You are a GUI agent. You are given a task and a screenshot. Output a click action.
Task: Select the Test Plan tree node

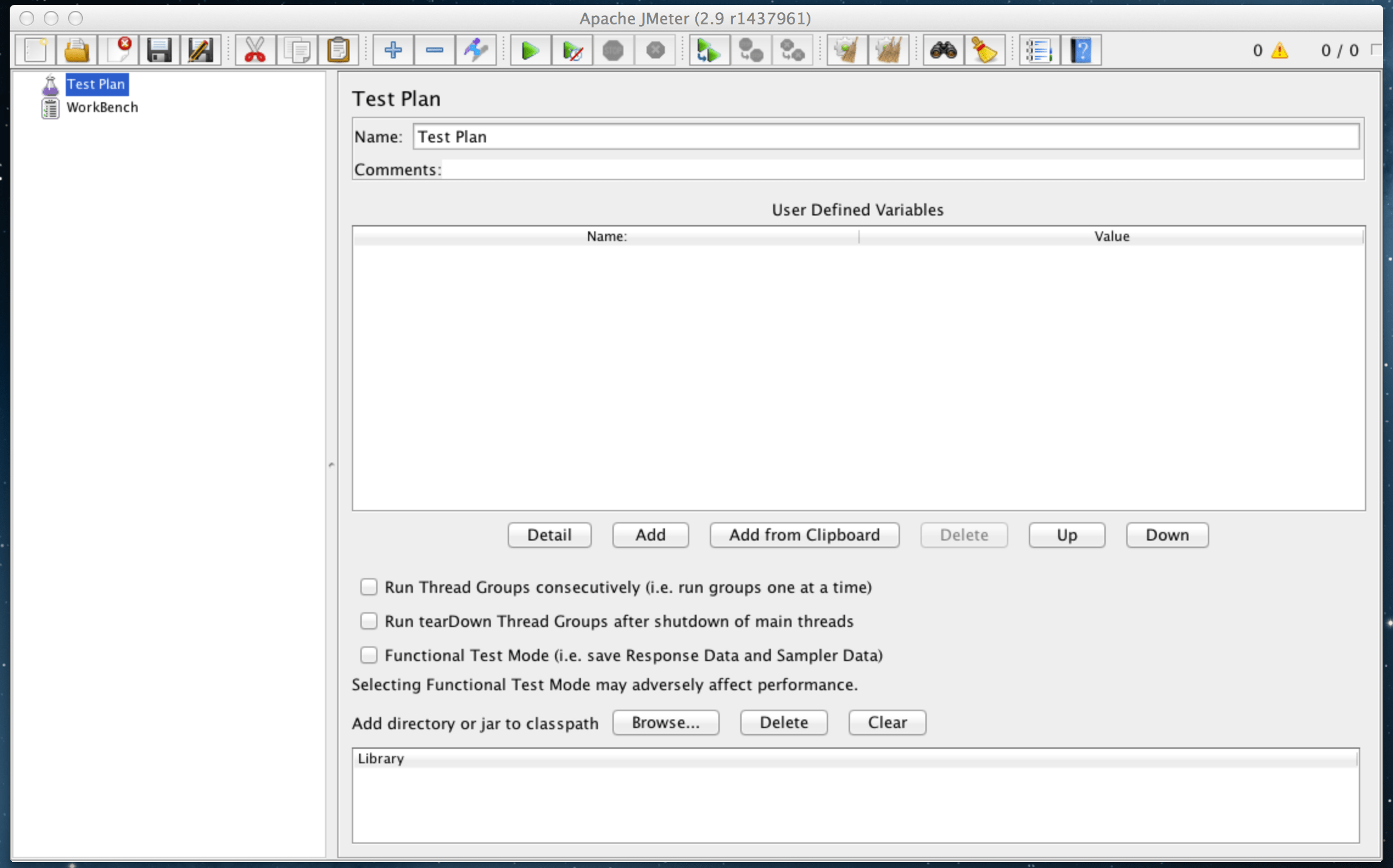click(96, 84)
